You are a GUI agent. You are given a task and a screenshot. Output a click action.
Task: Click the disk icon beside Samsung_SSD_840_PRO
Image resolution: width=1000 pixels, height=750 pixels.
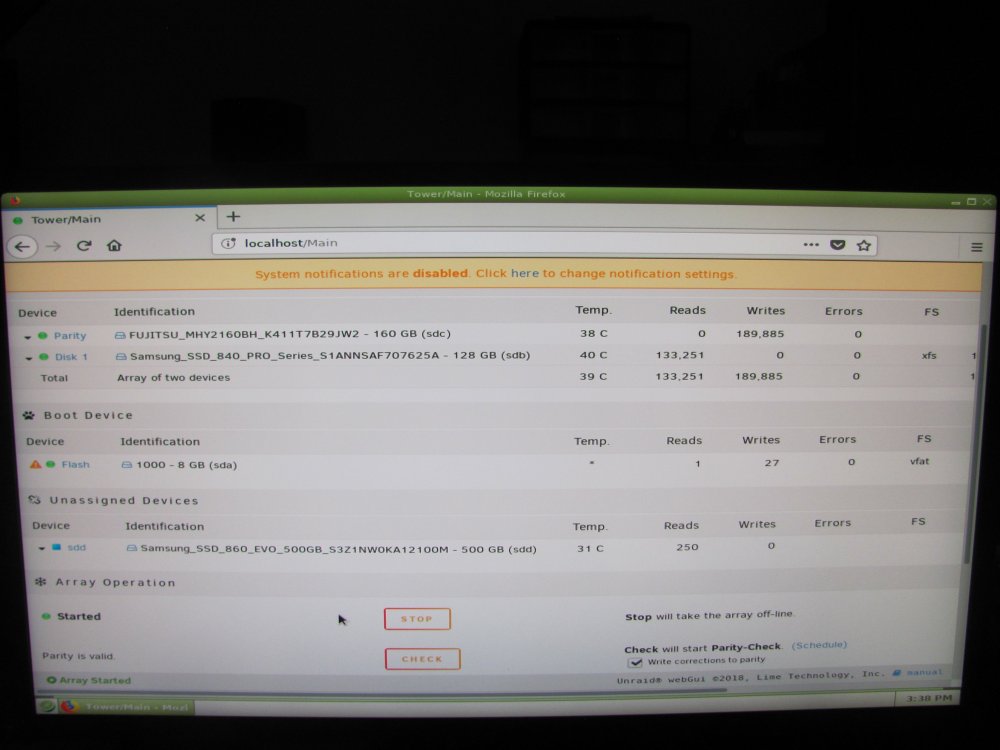tap(121, 357)
